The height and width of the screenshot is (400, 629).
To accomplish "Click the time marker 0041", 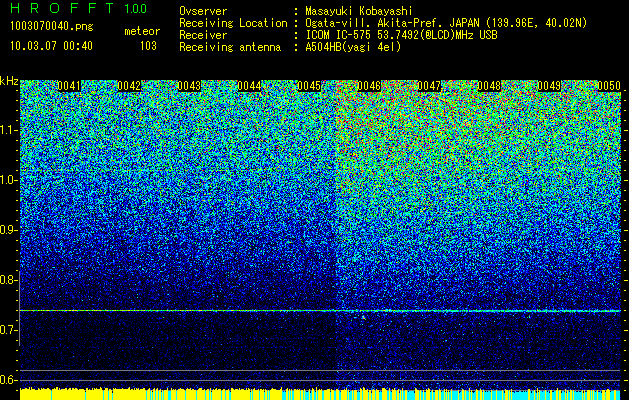I will (x=69, y=86).
